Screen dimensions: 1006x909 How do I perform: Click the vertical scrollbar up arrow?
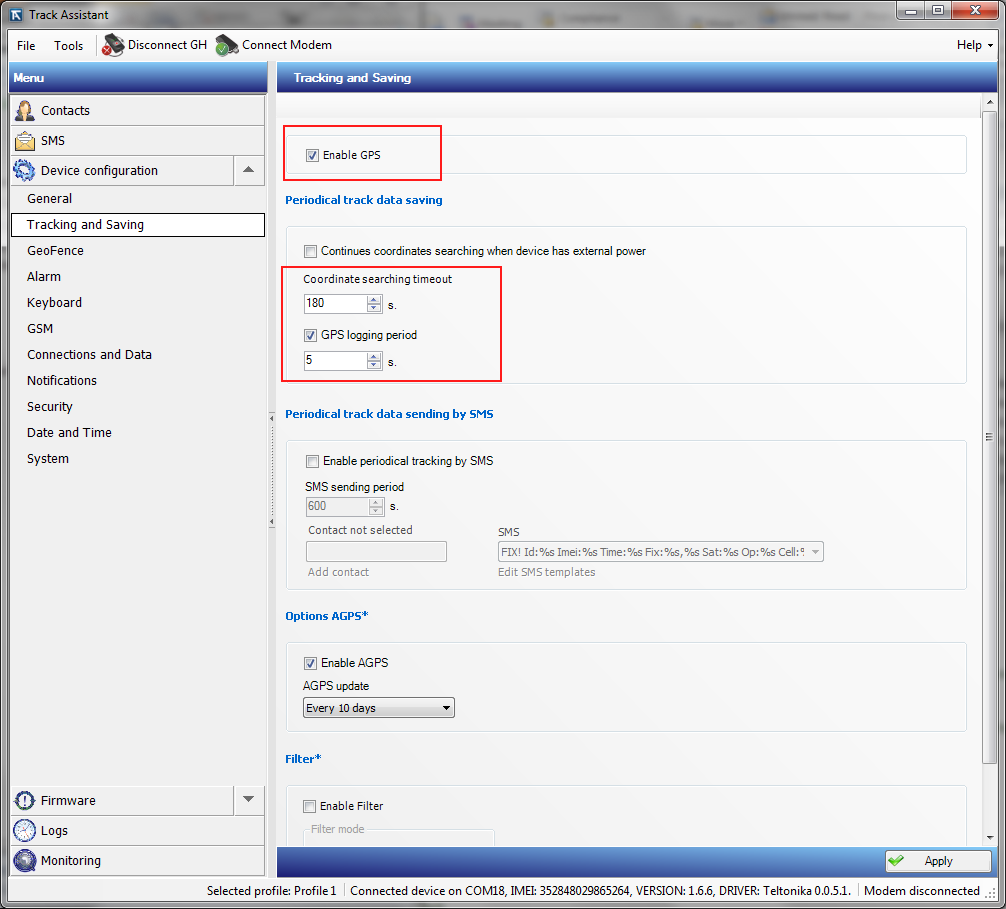pyautogui.click(x=990, y=102)
